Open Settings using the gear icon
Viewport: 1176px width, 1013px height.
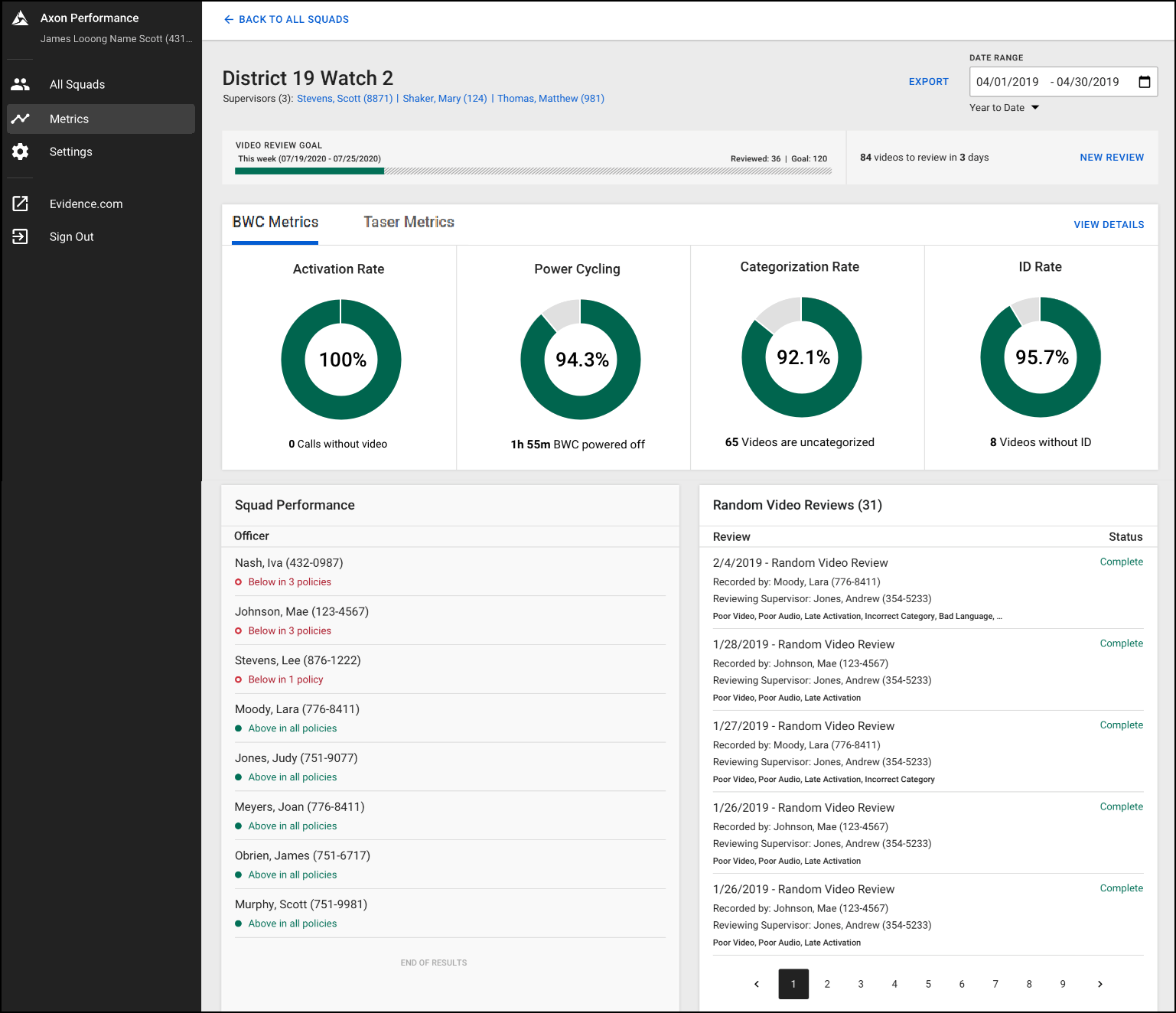20,151
